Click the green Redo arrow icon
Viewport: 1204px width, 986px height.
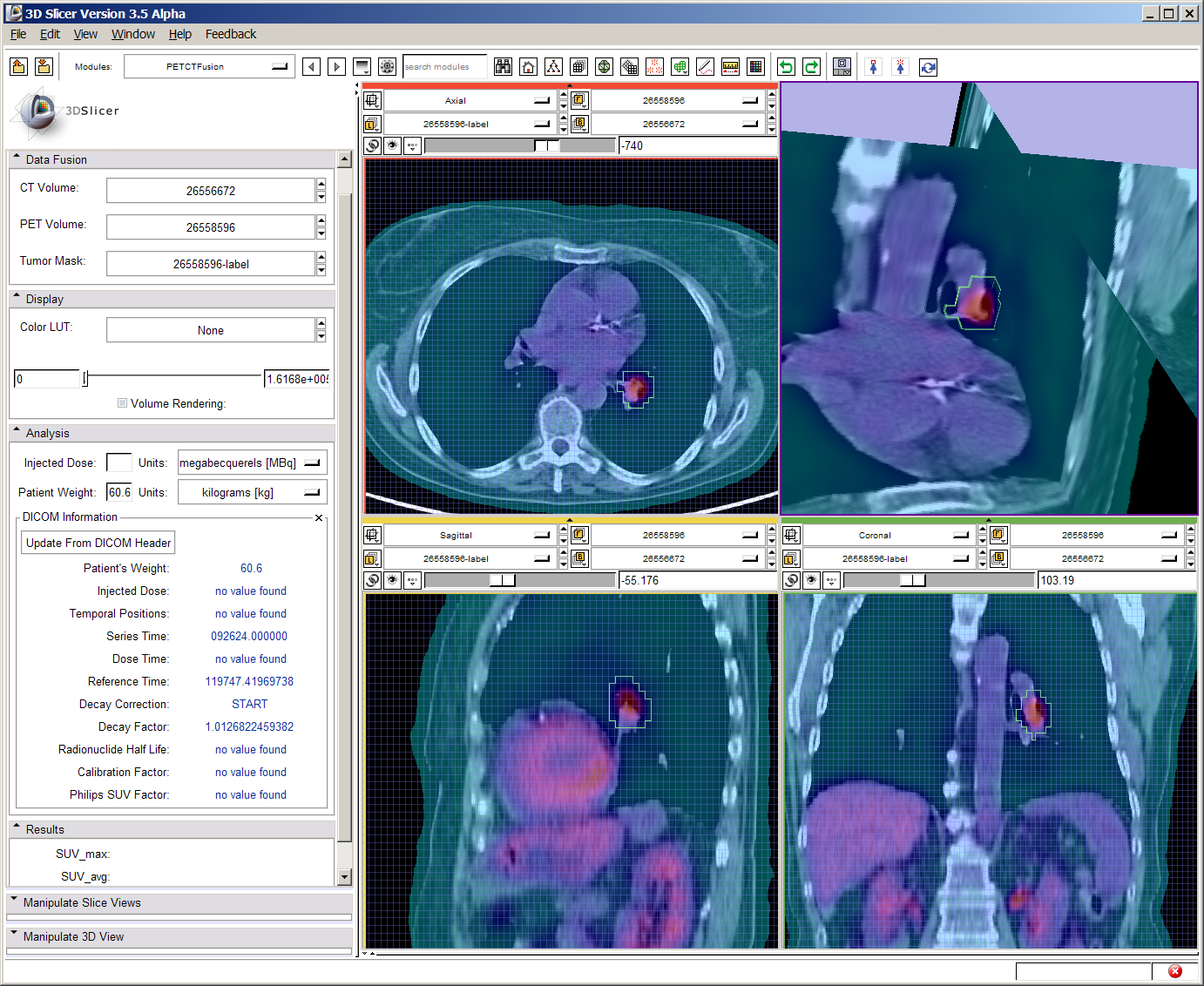click(x=811, y=67)
